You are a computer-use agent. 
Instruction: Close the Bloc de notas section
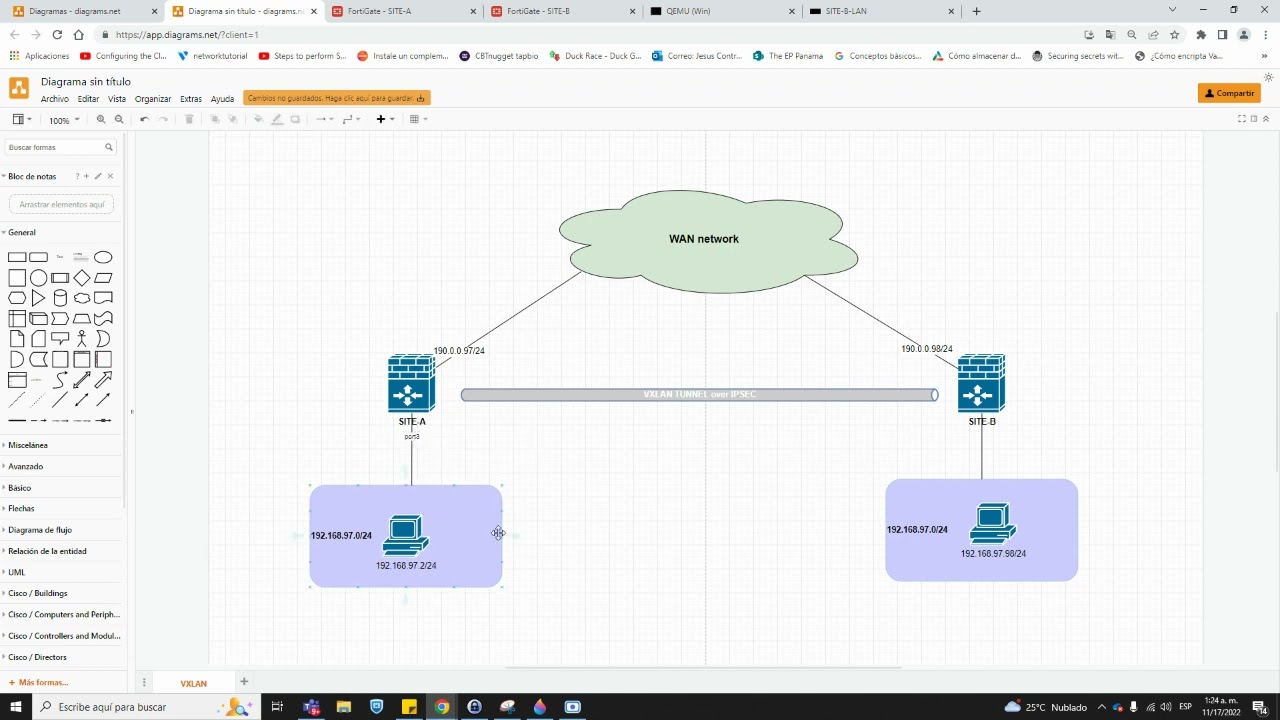pyautogui.click(x=110, y=176)
